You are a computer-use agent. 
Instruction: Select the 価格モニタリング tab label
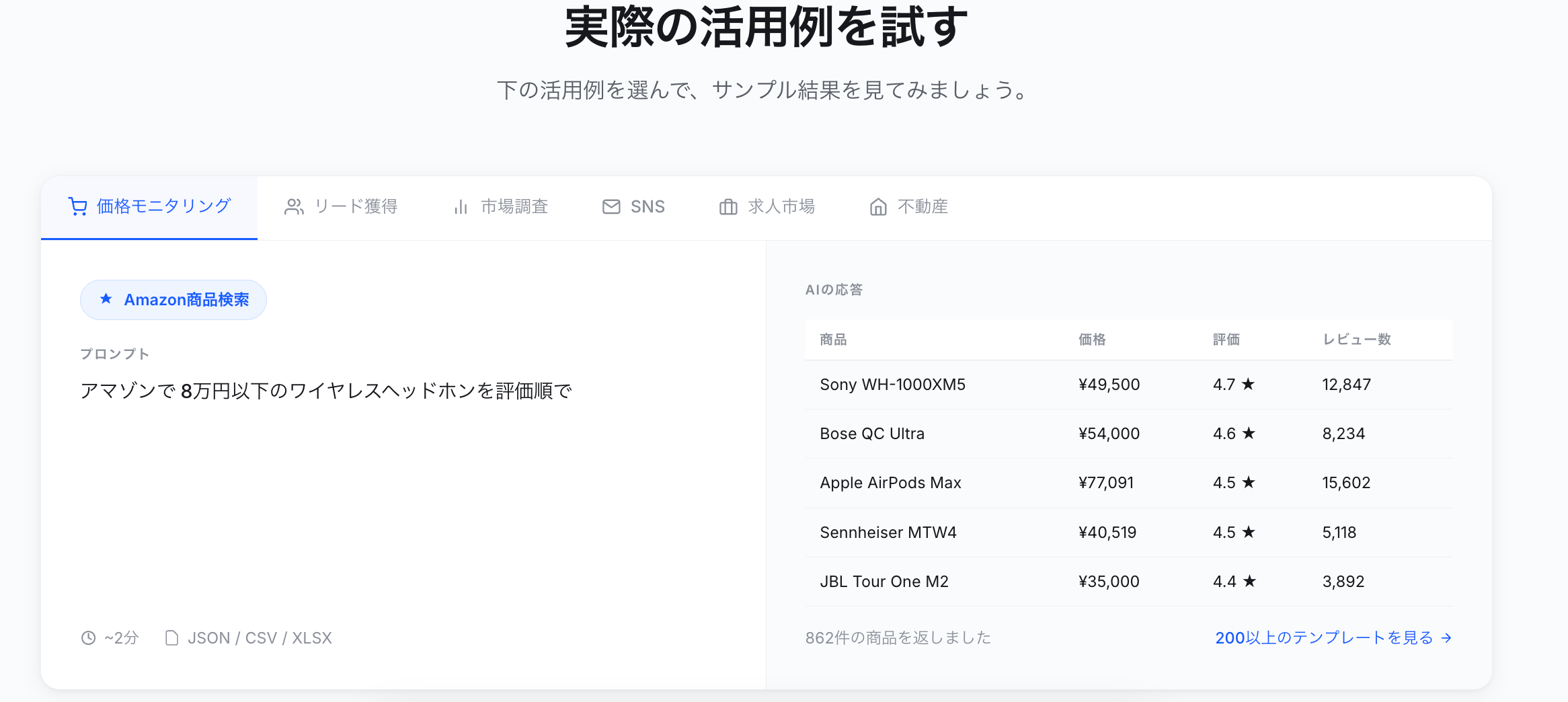(x=164, y=206)
